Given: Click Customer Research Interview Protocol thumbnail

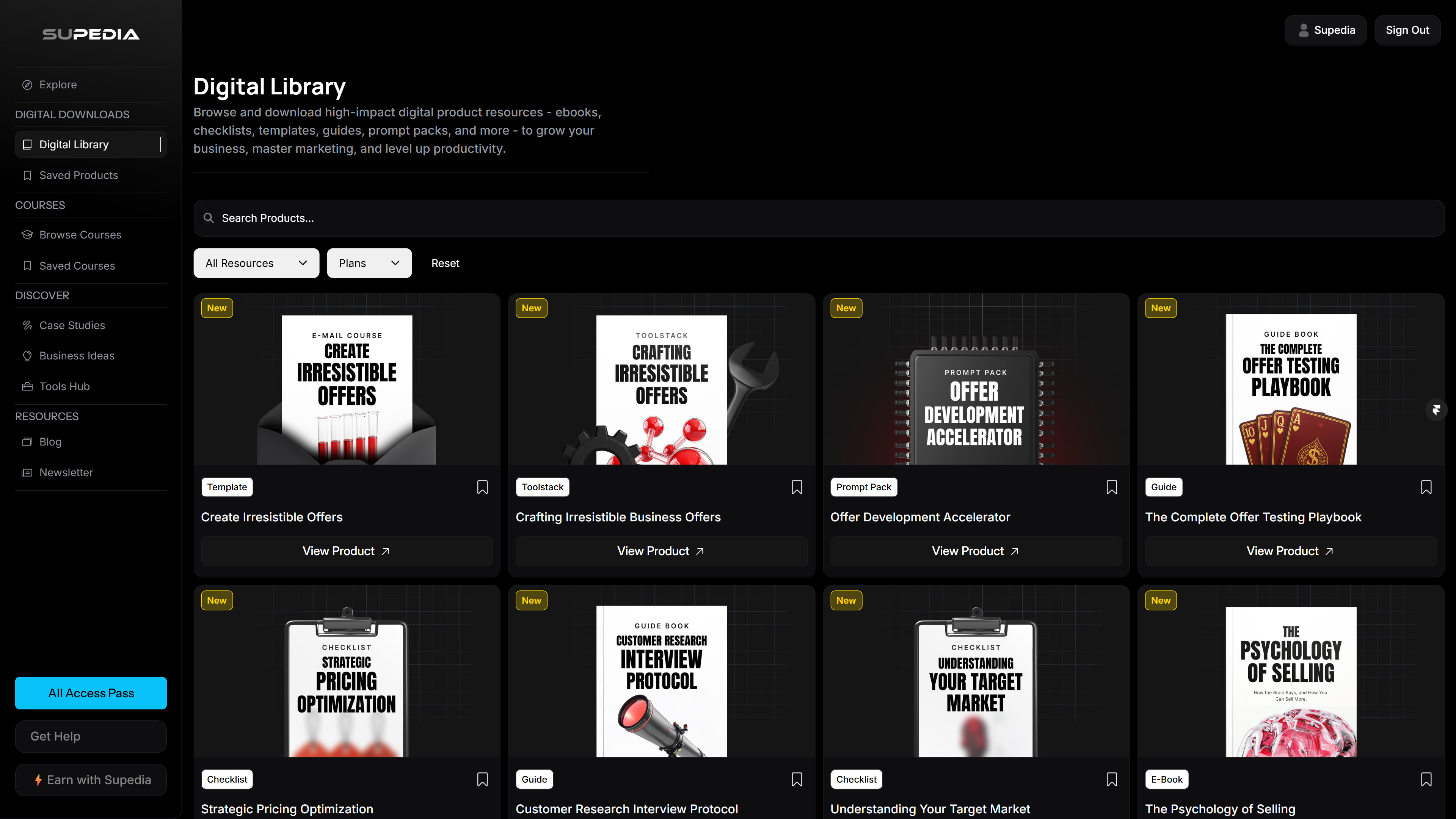Looking at the screenshot, I should [661, 672].
